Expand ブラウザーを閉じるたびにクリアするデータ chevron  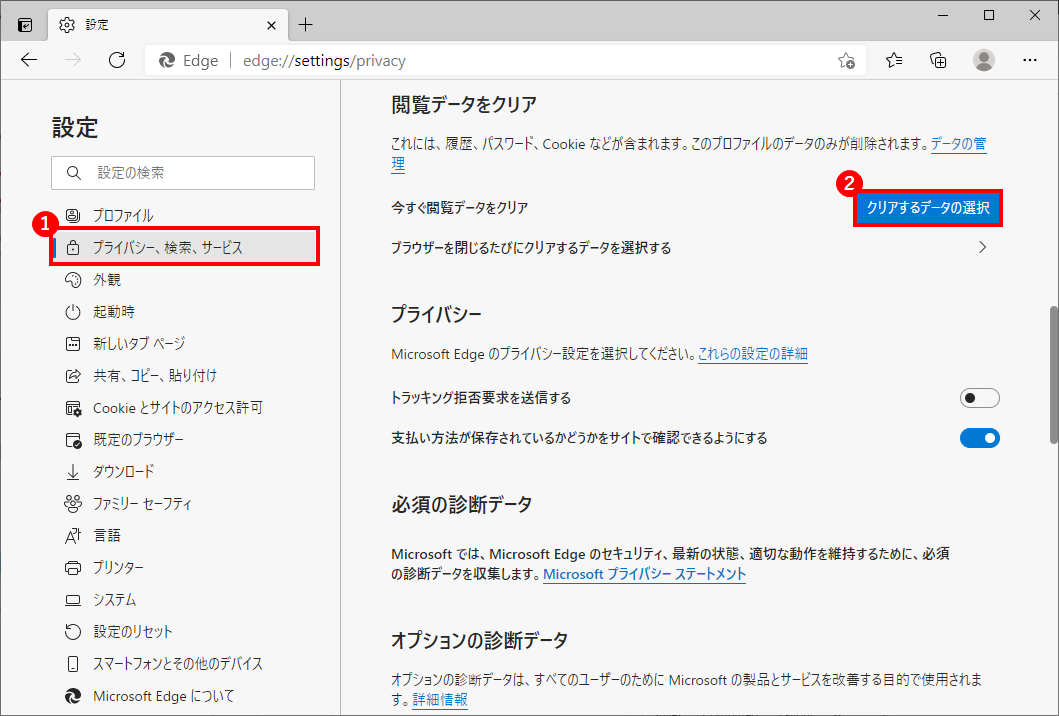[983, 248]
